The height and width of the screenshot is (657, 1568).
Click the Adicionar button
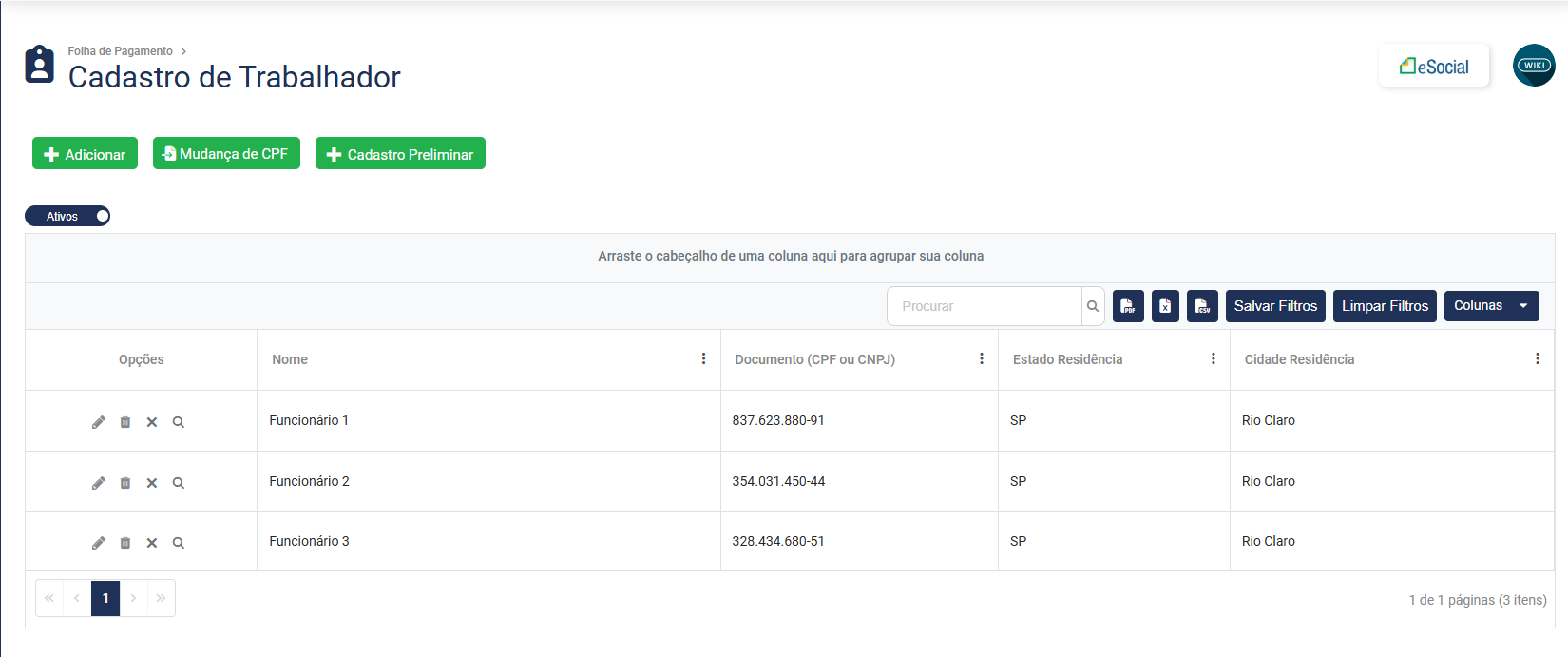tap(85, 154)
